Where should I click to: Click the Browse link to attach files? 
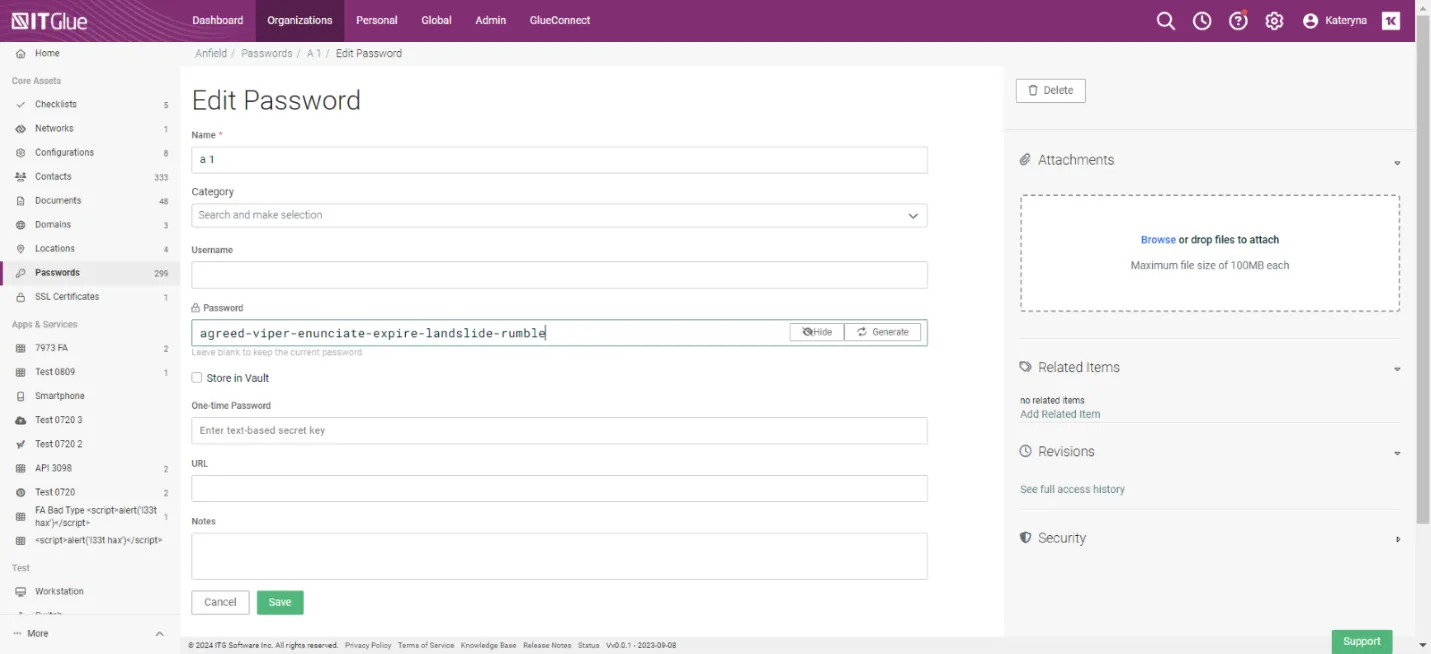[1158, 240]
